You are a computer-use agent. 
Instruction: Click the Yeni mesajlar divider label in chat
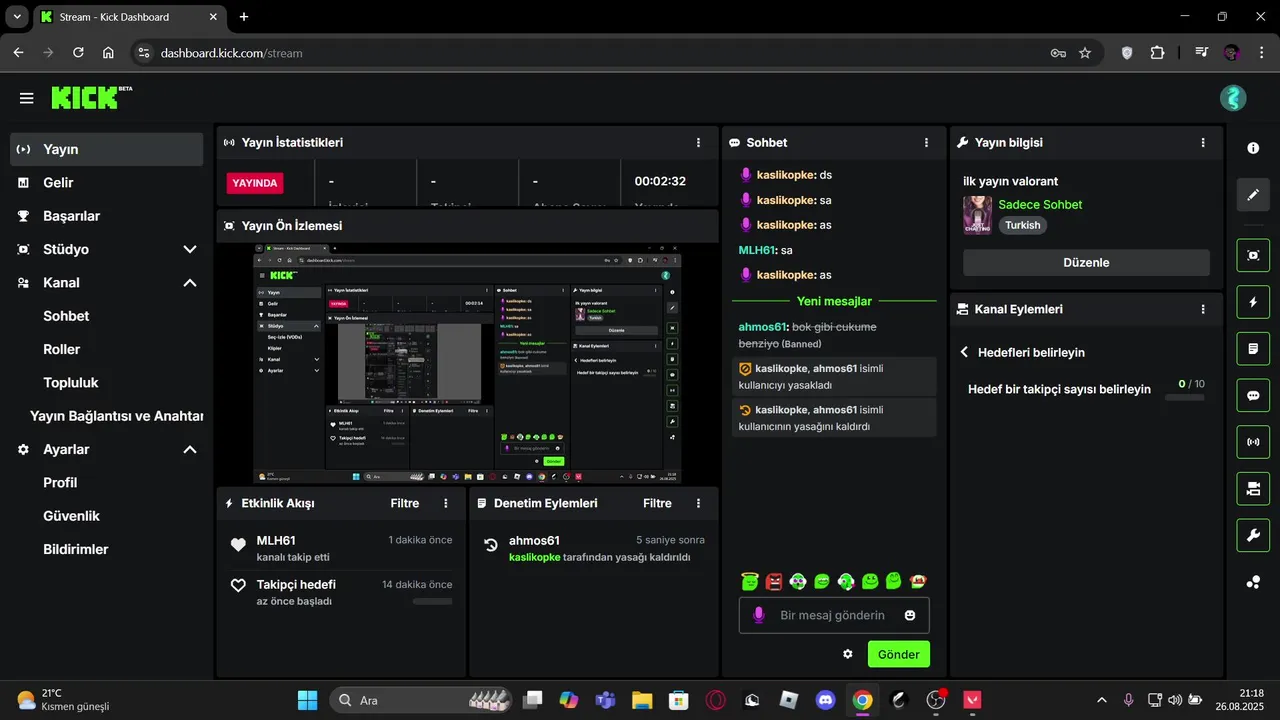pyautogui.click(x=834, y=301)
